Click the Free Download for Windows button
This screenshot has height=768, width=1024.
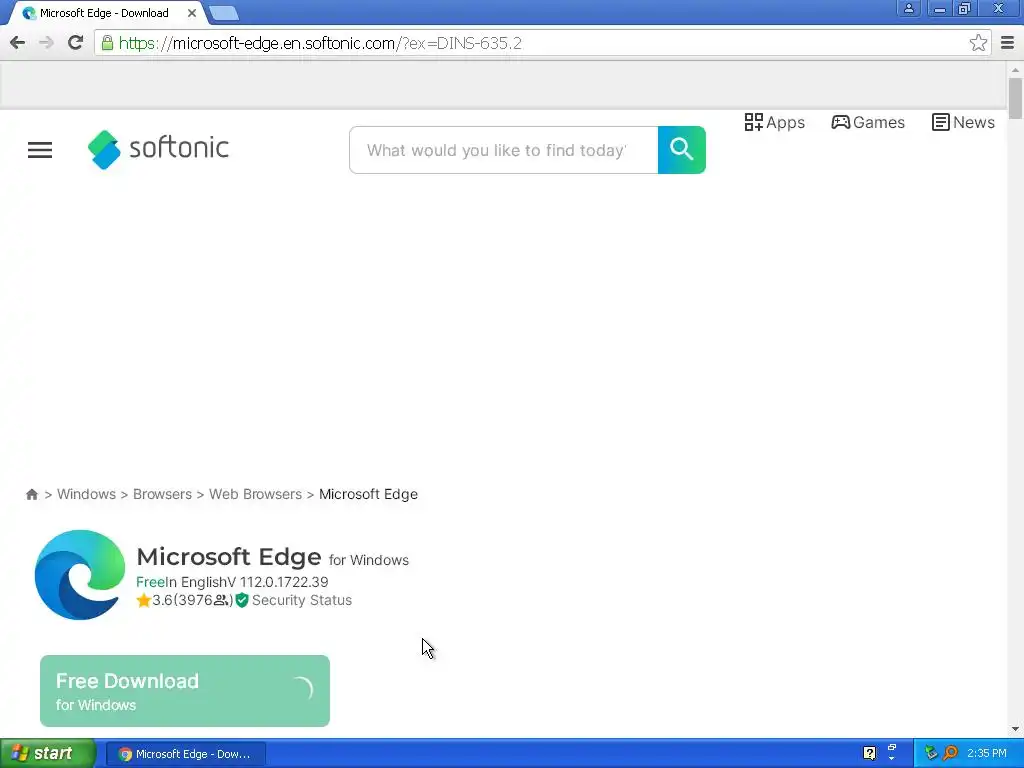[185, 691]
